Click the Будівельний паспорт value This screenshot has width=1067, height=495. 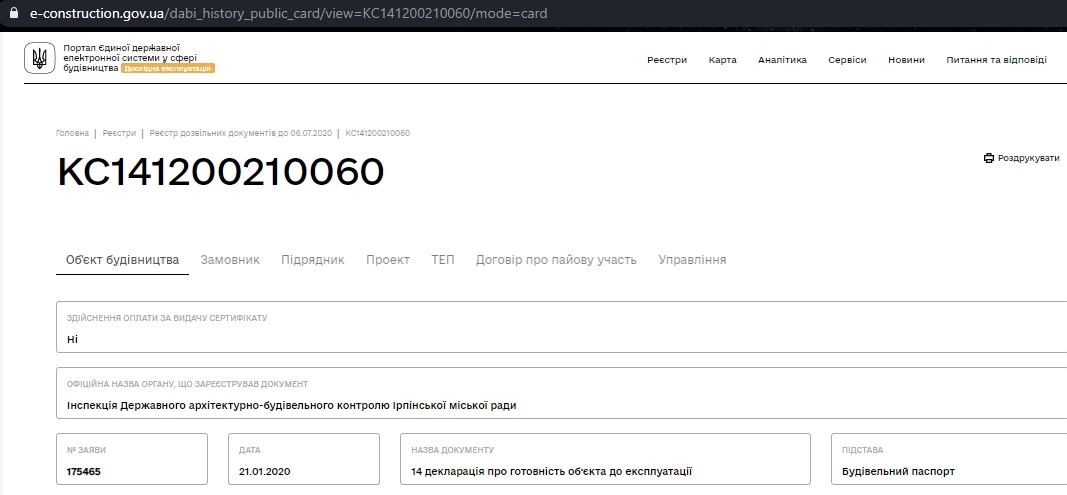[898, 471]
